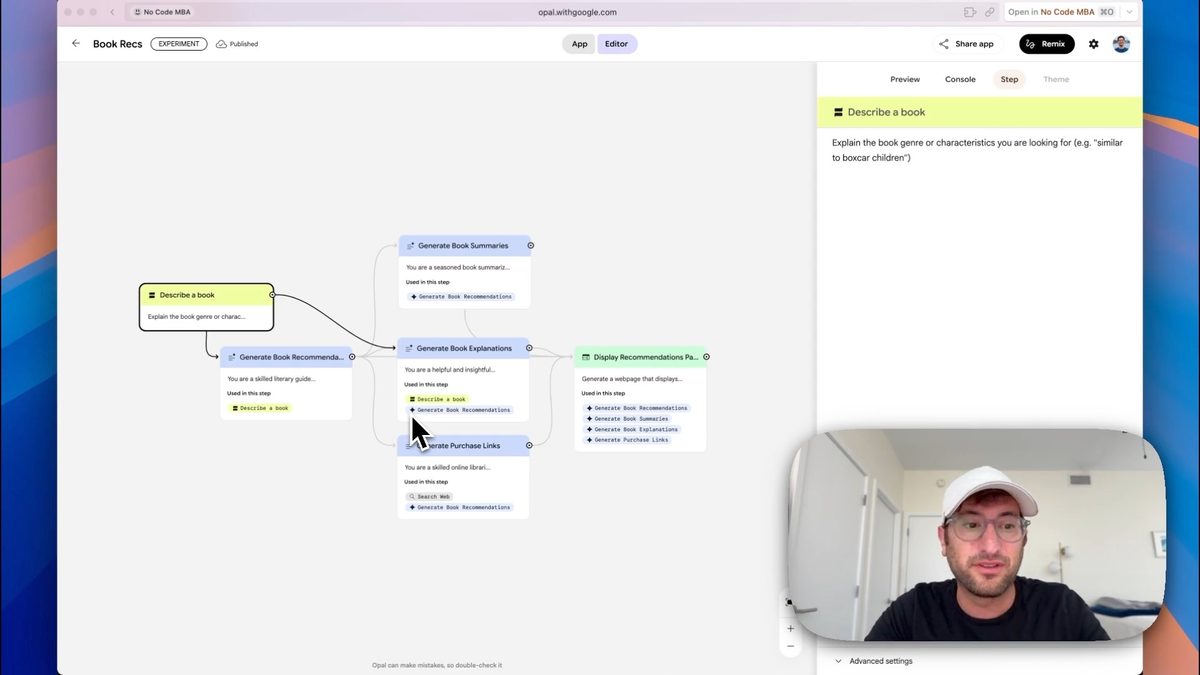This screenshot has width=1200, height=675.
Task: Click output port of Generate Book Recommendations node
Action: (352, 356)
